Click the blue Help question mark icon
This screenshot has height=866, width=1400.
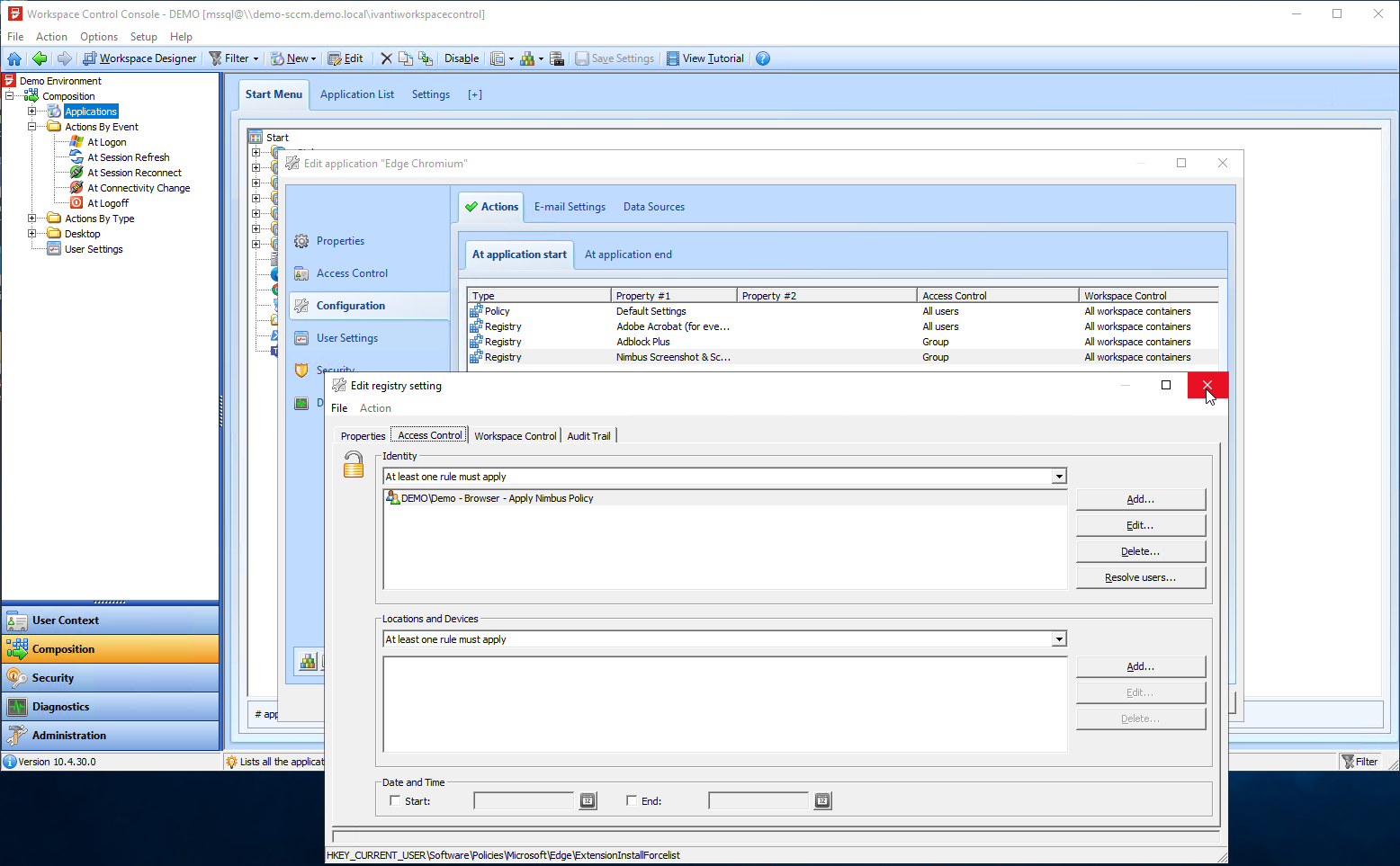pos(763,58)
